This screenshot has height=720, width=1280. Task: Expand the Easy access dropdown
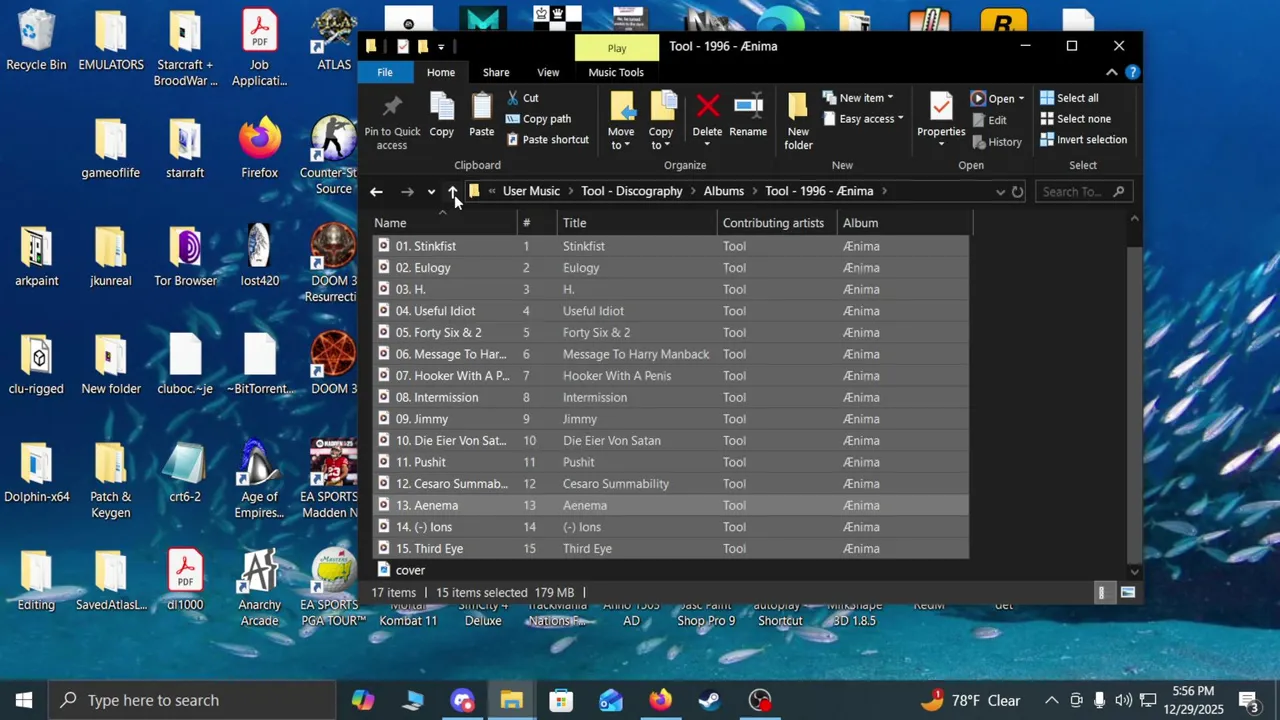(x=864, y=119)
